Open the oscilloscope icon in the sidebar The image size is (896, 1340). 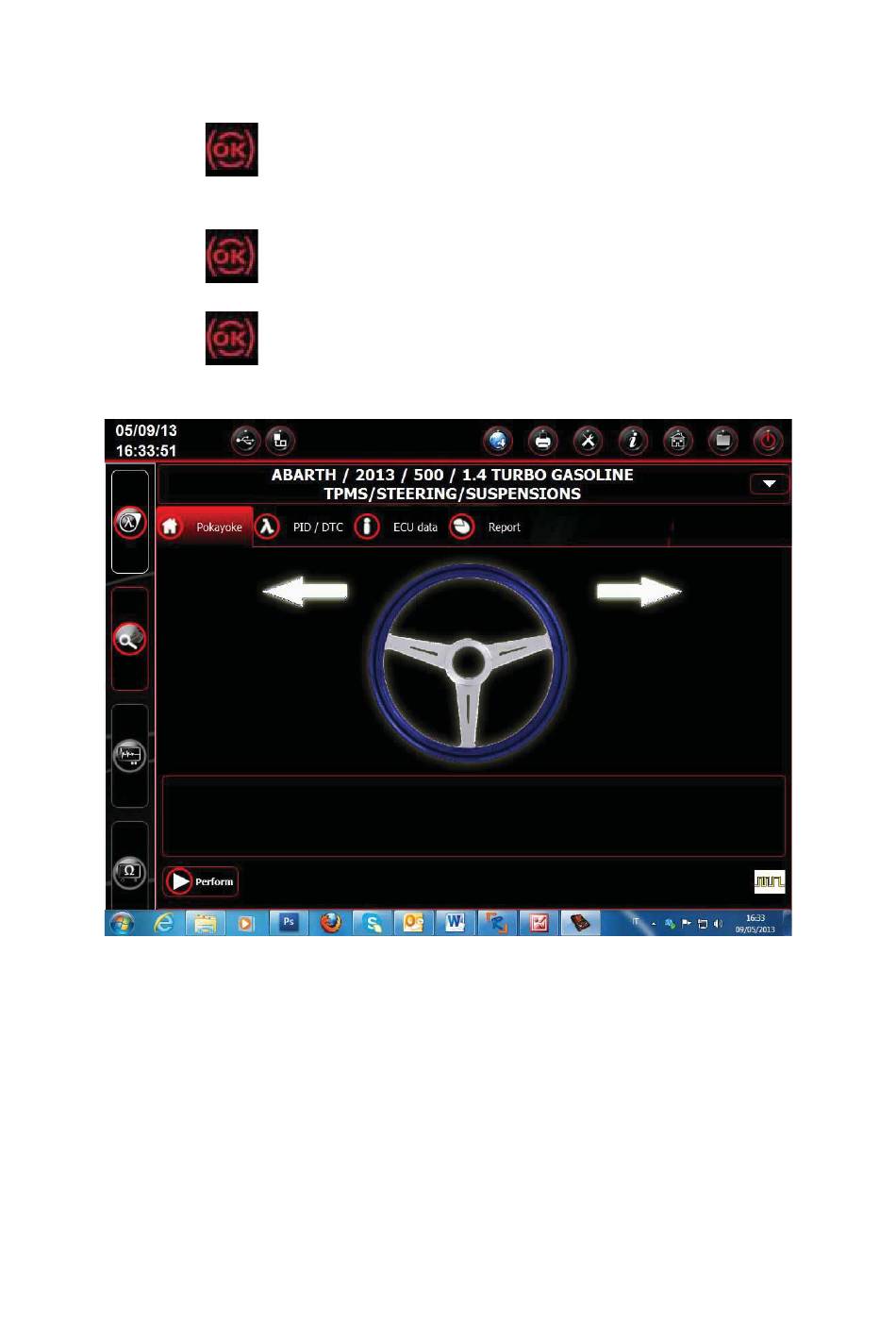[x=130, y=756]
